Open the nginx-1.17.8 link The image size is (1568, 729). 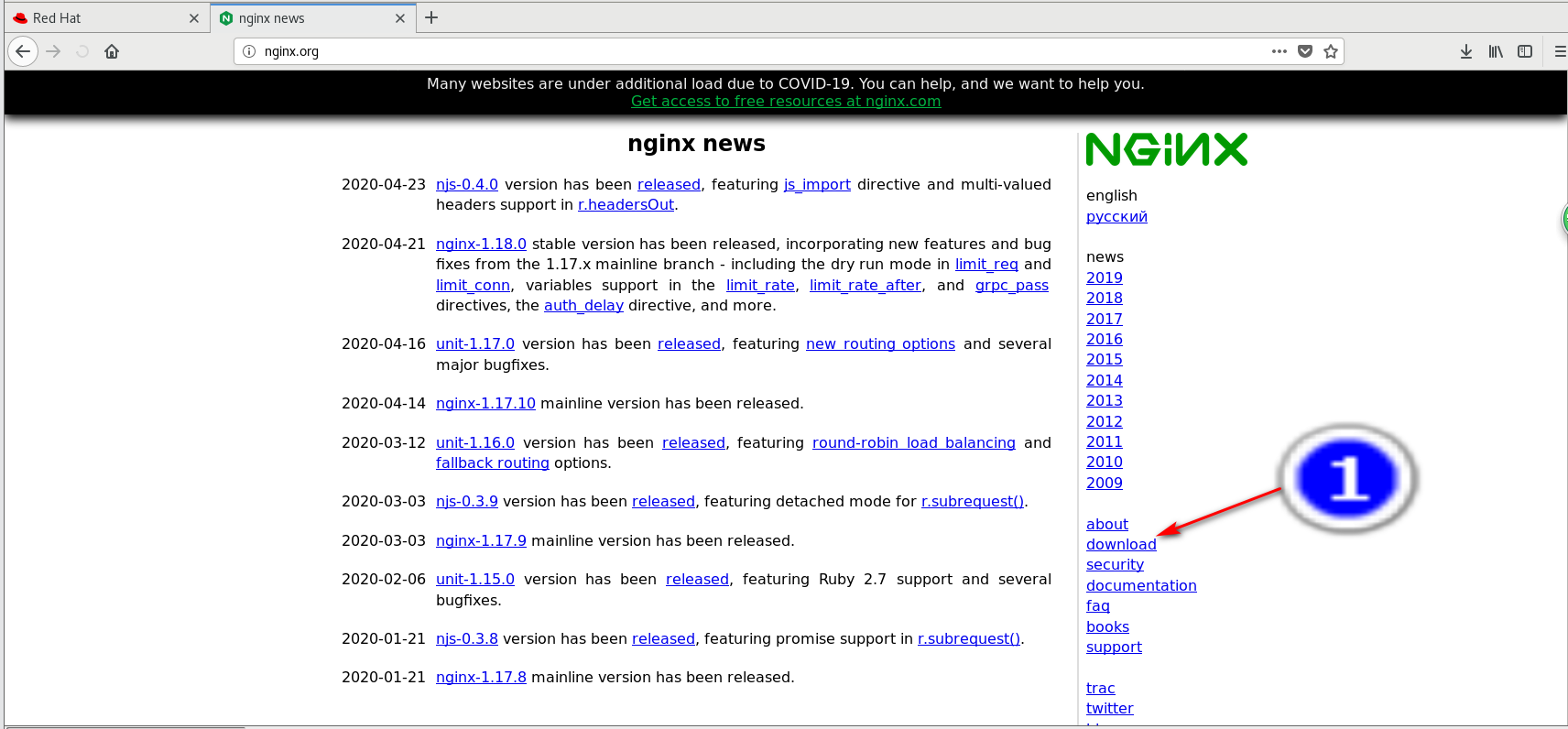(x=481, y=677)
